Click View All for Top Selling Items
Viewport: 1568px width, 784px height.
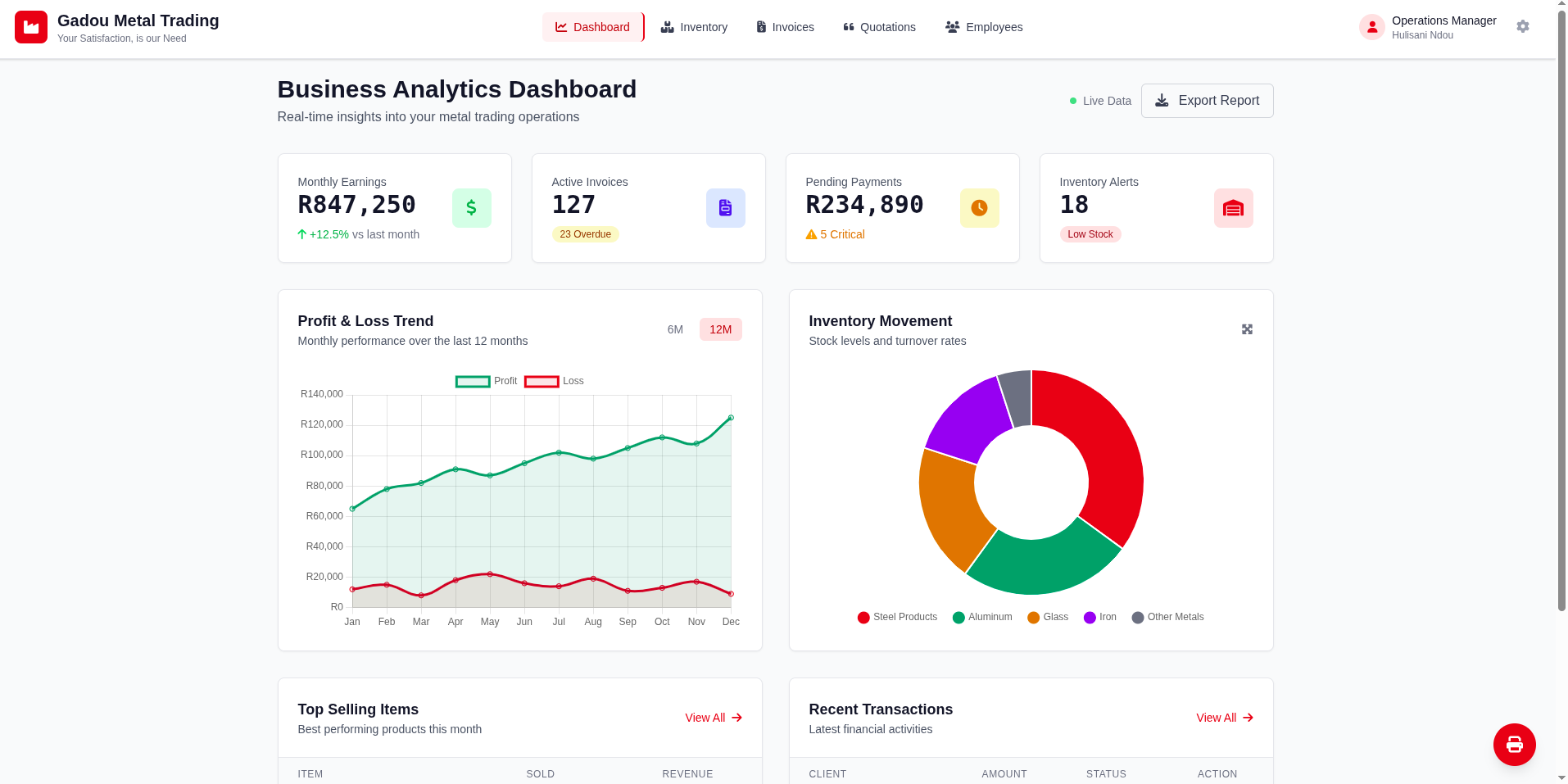point(712,718)
